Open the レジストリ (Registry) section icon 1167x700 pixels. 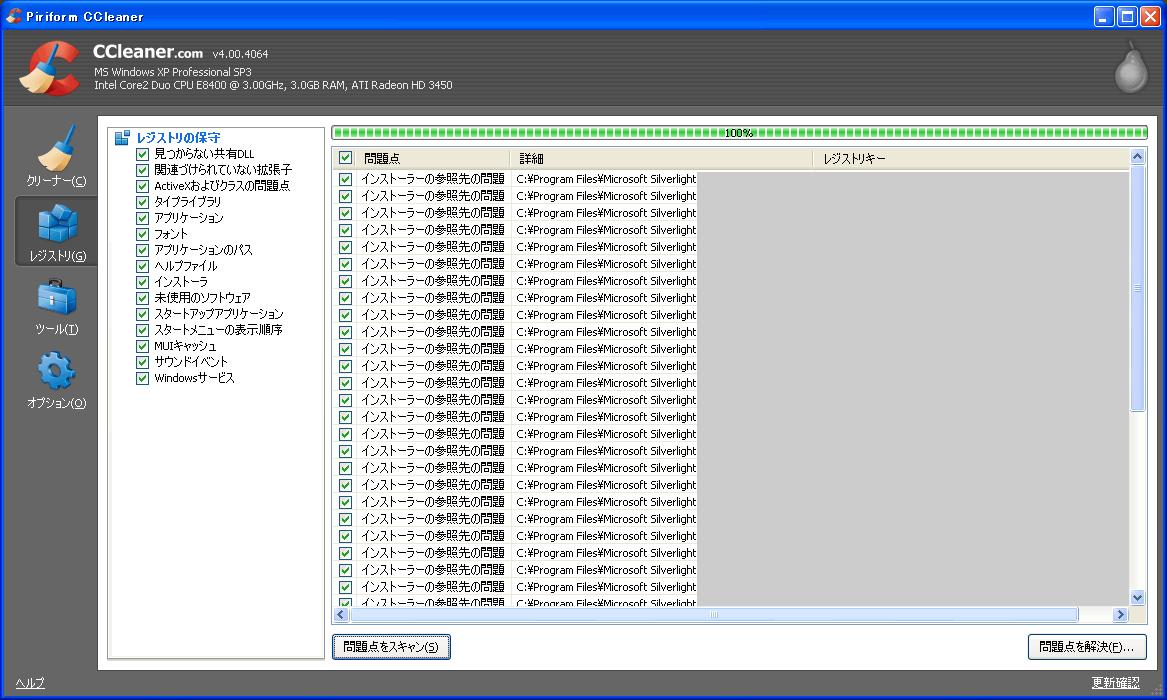[x=57, y=223]
